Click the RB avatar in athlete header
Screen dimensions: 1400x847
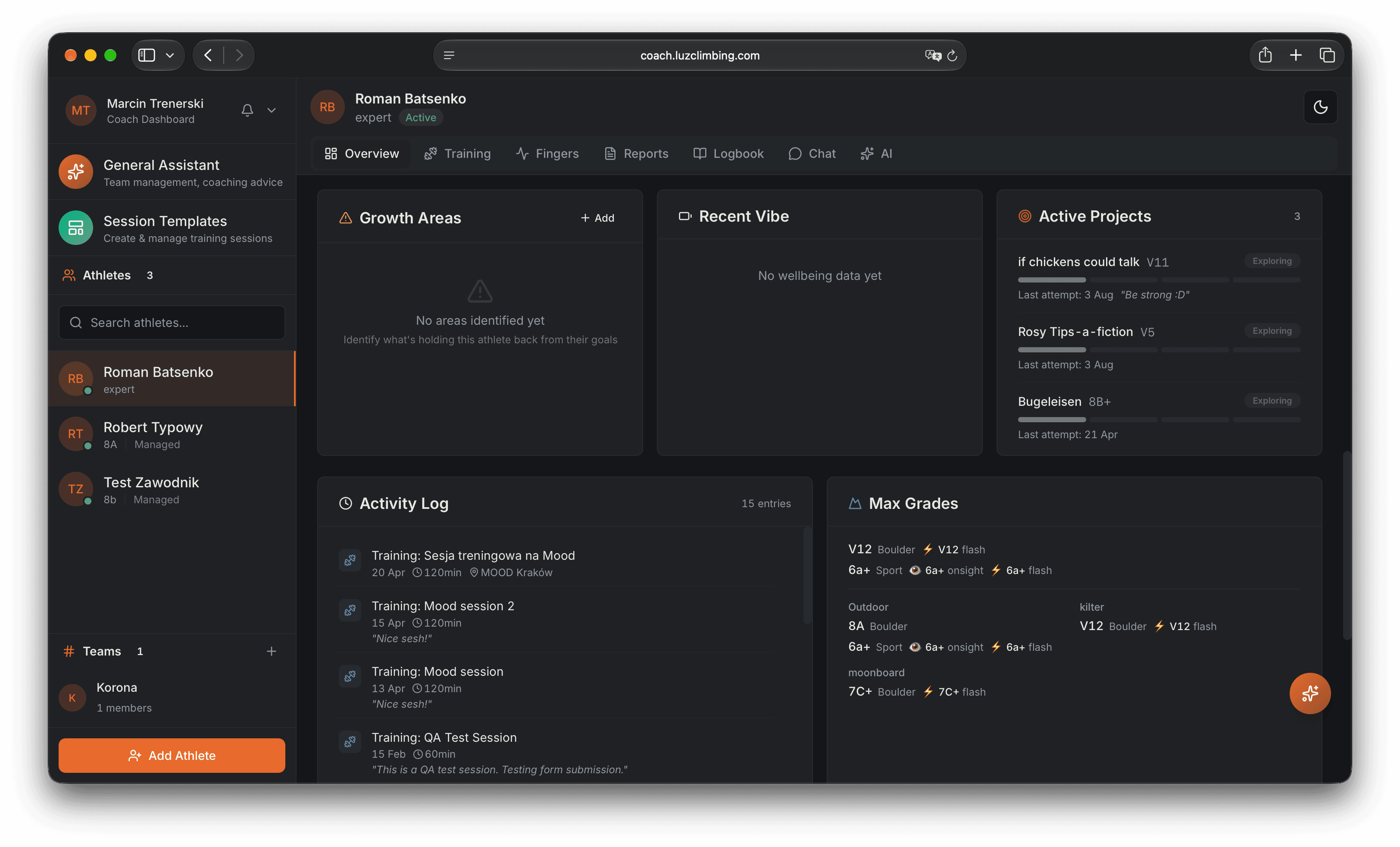pos(327,107)
